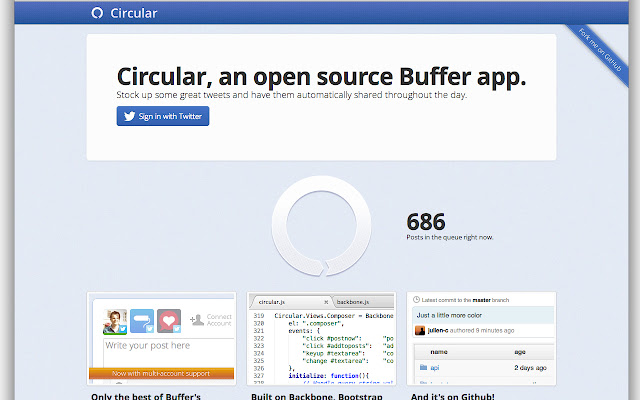Click the age column header
The height and width of the screenshot is (400, 640).
point(520,352)
